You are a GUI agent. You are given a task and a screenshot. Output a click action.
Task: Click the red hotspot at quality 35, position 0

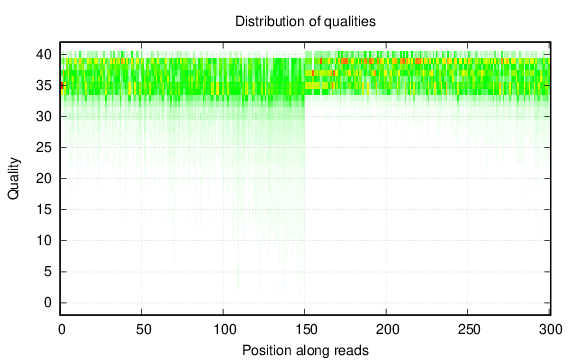click(62, 86)
